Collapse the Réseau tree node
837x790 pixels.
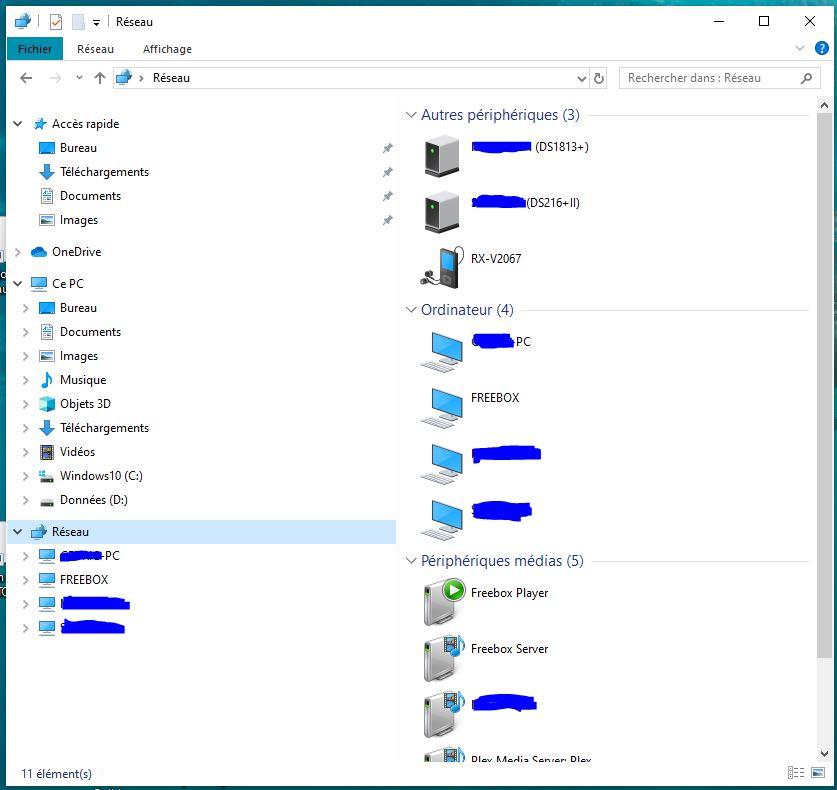[x=18, y=532]
